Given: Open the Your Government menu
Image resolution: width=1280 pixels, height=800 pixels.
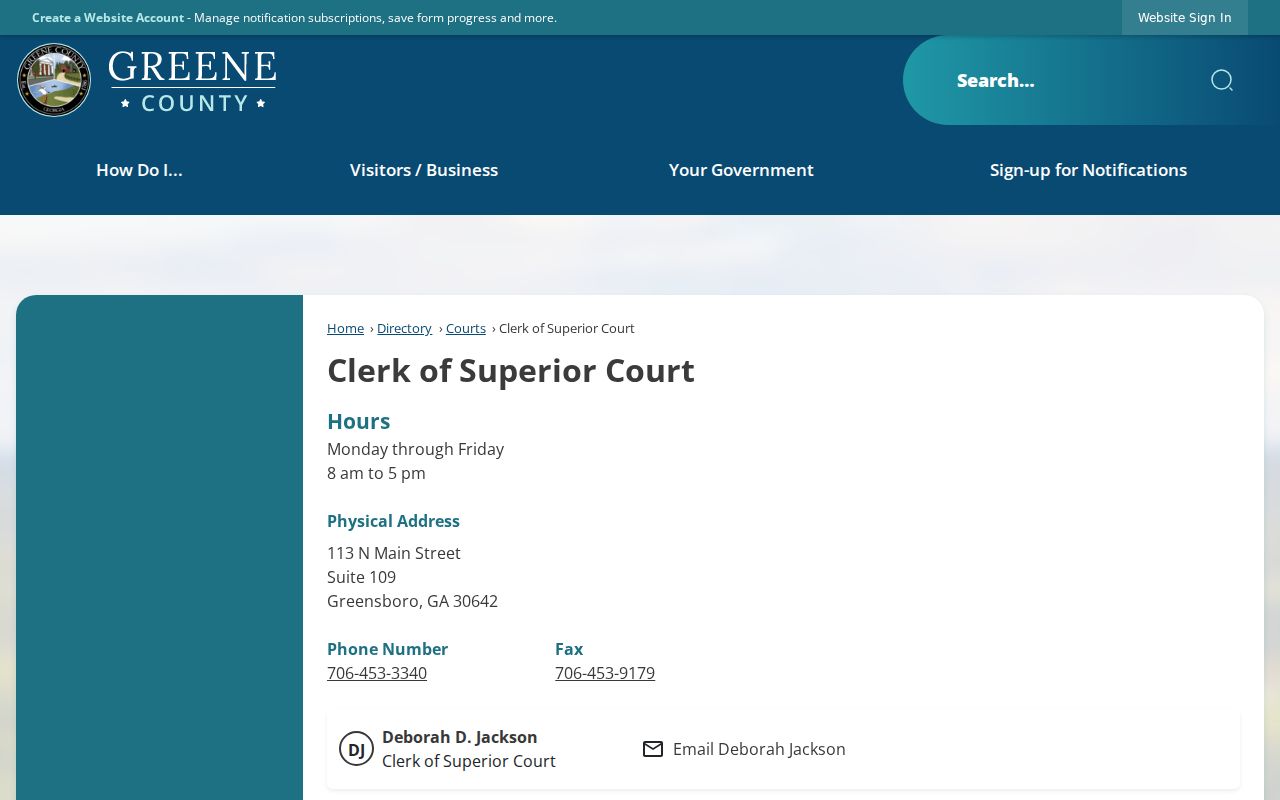Looking at the screenshot, I should click(x=741, y=170).
